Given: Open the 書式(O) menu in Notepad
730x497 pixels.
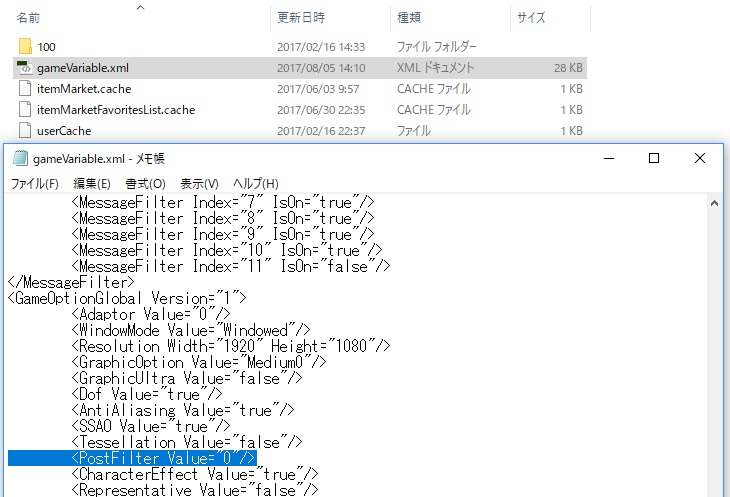Looking at the screenshot, I should 145,184.
